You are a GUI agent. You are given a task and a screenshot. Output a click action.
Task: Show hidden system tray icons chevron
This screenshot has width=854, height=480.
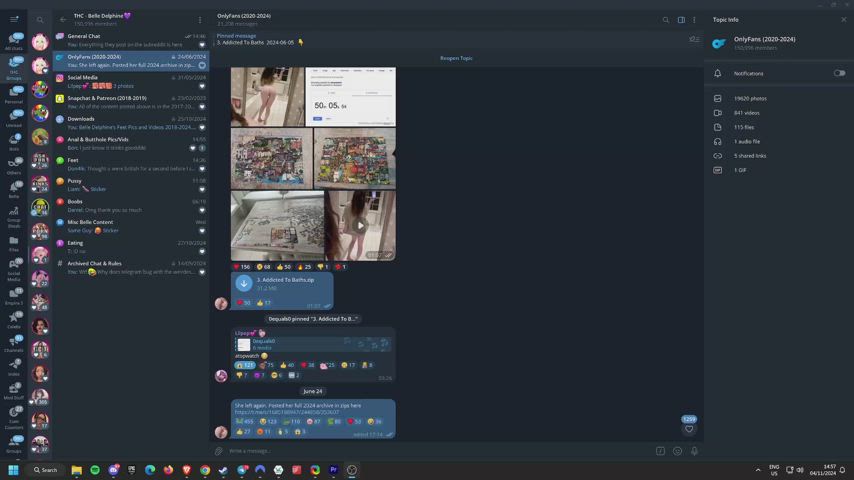point(758,470)
